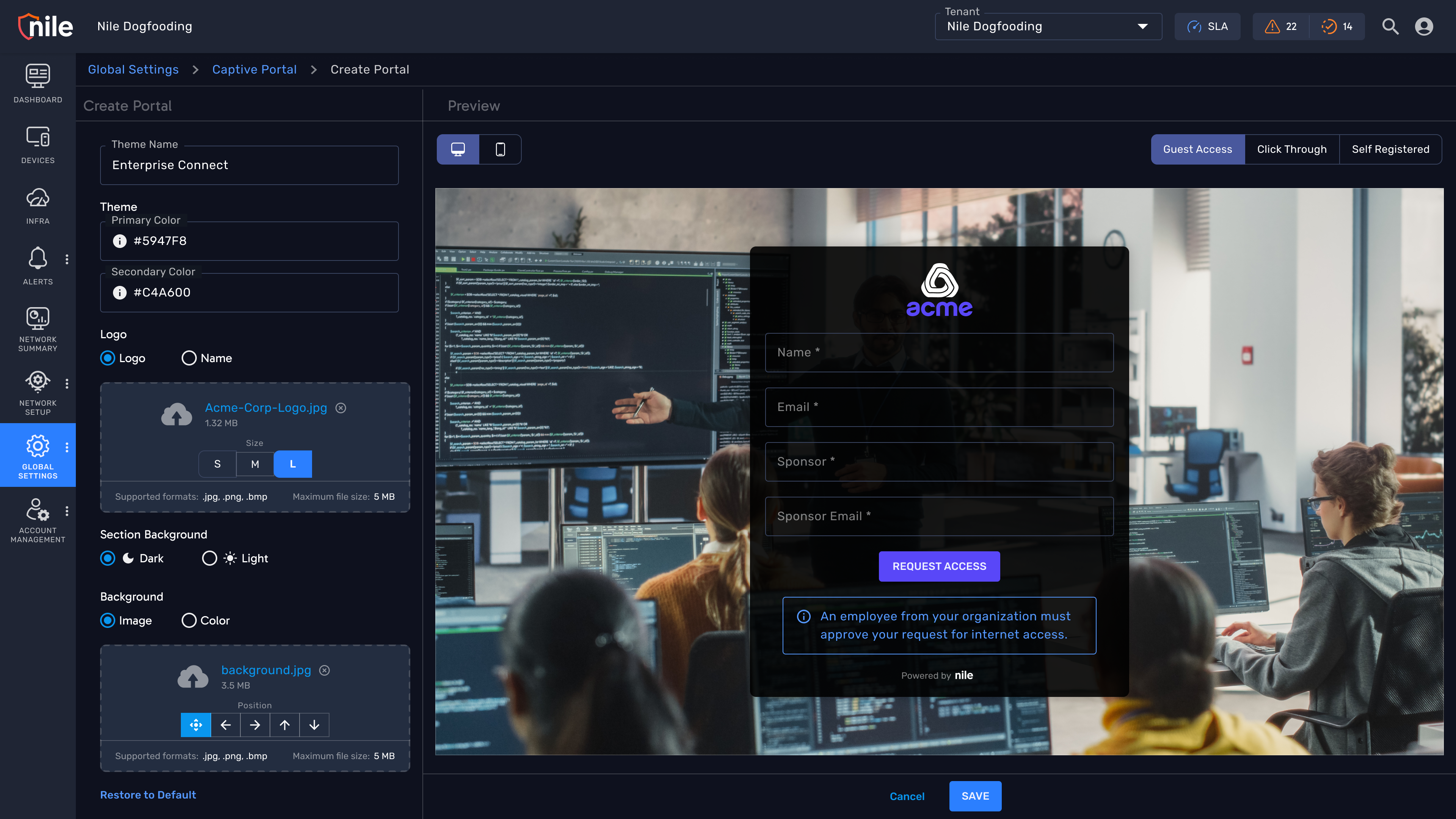Switch preview to mobile device view

tap(500, 149)
